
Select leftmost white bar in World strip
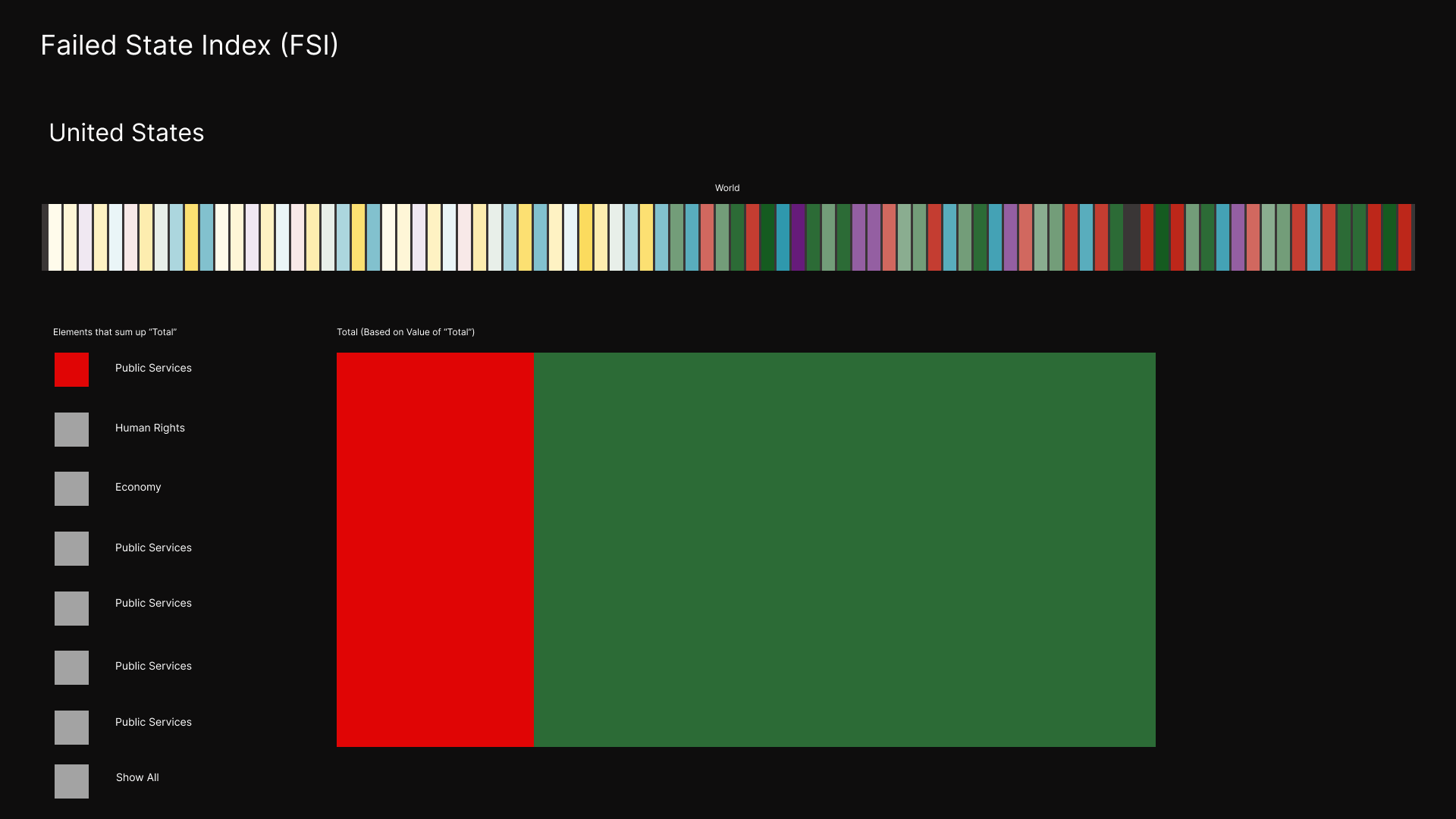click(x=55, y=237)
